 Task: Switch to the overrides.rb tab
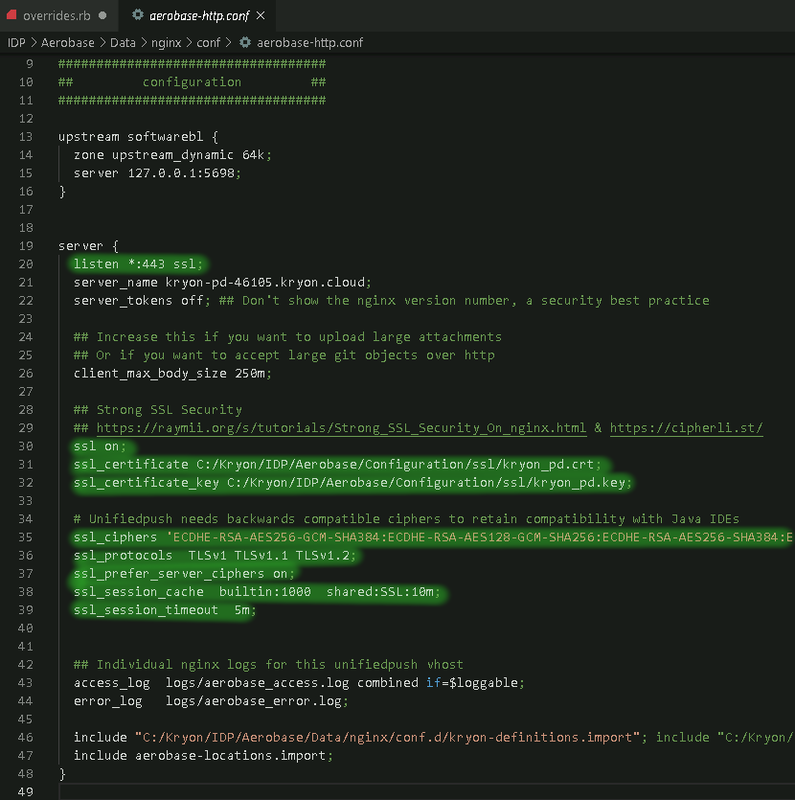point(57,16)
